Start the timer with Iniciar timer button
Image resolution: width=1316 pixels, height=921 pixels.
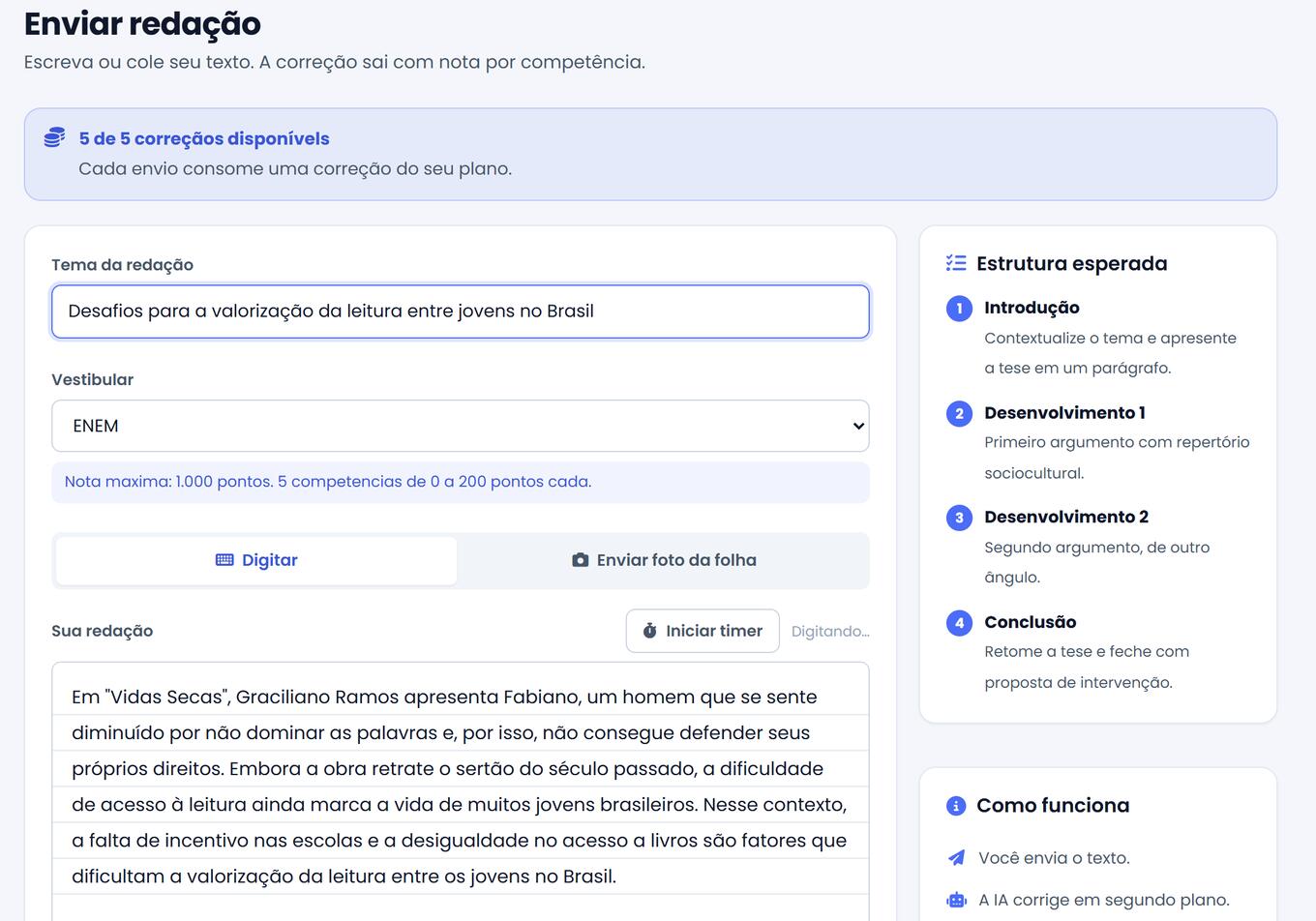pyautogui.click(x=703, y=631)
